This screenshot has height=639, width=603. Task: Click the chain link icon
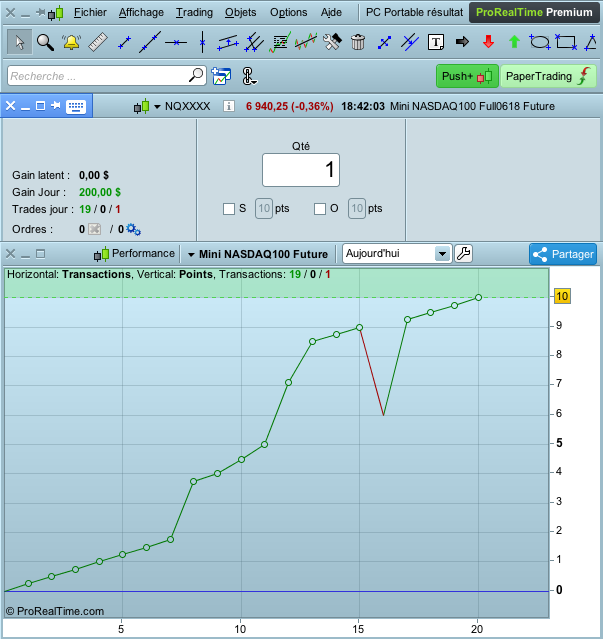[x=249, y=76]
